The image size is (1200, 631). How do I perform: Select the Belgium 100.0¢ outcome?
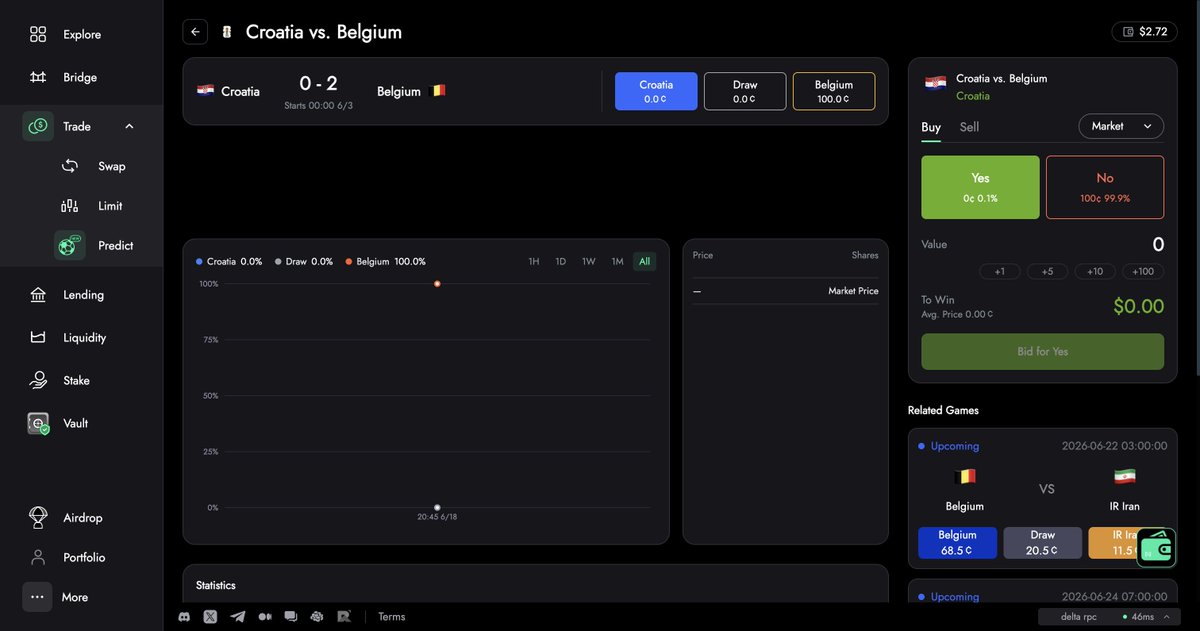click(834, 91)
